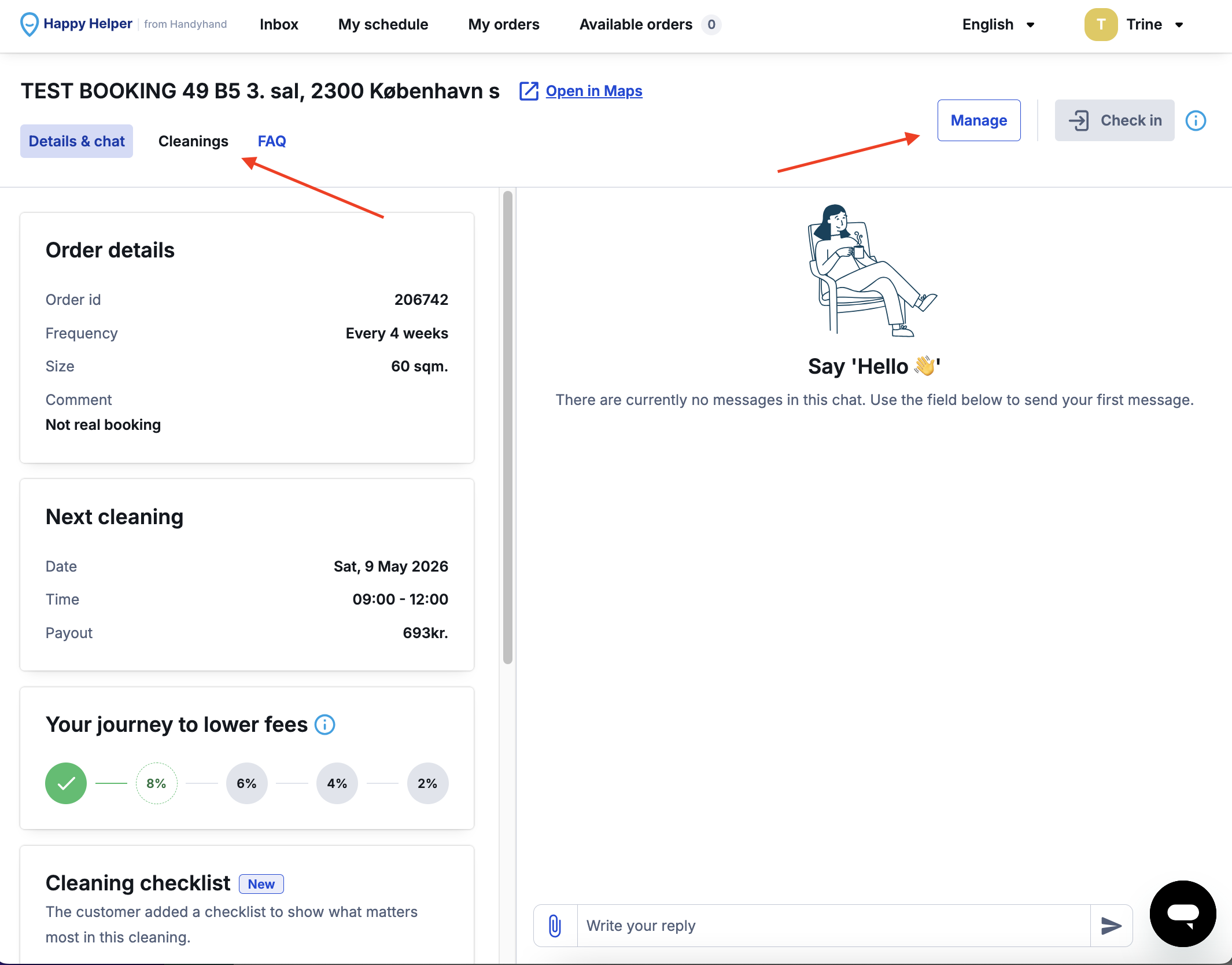Open the Trine account dropdown arrow
Image resolution: width=1232 pixels, height=965 pixels.
tap(1179, 25)
